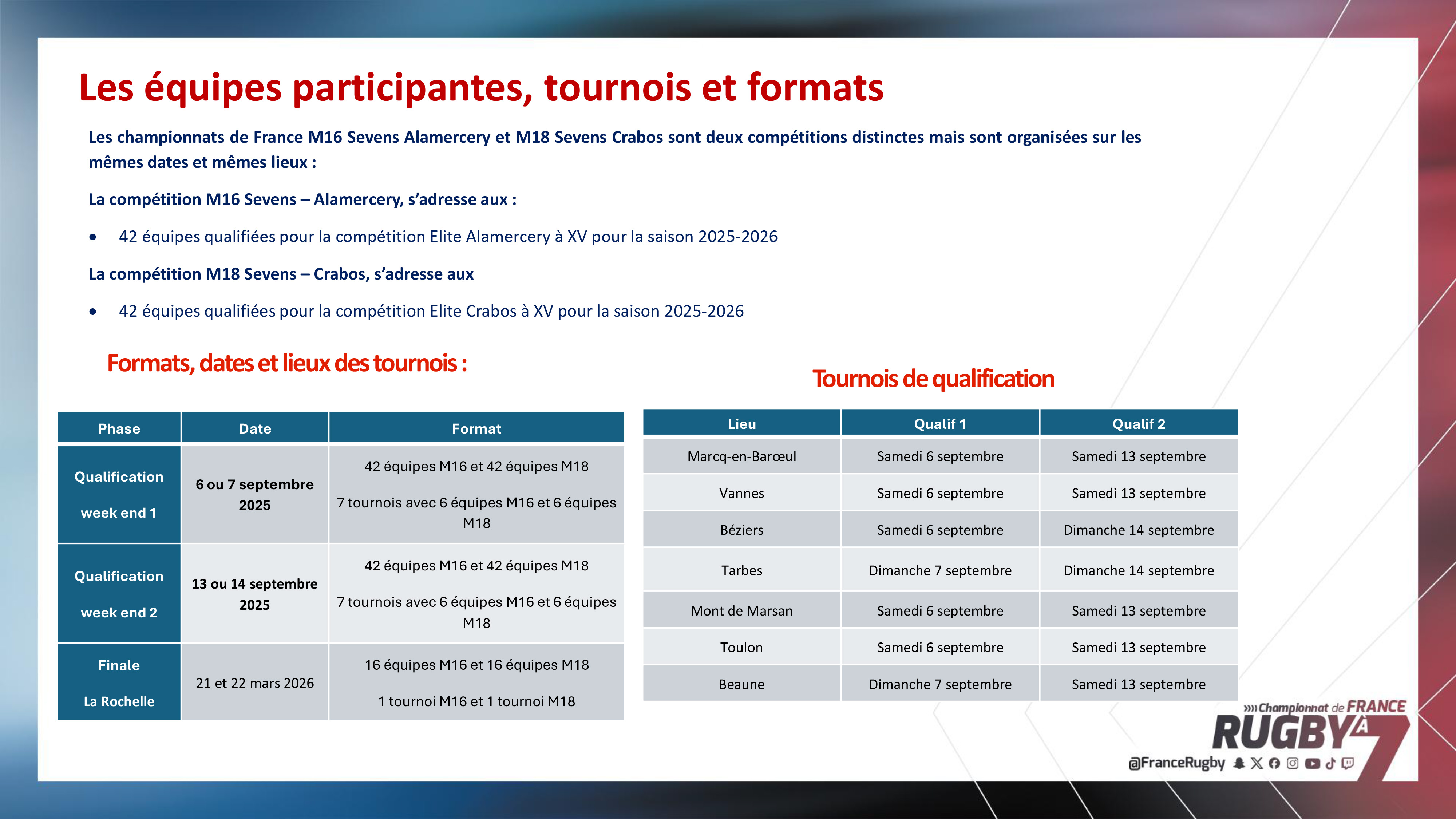
Task: Click Béziers' Qualif 1 'Samedi 6 septembre'
Action: pyautogui.click(x=940, y=530)
